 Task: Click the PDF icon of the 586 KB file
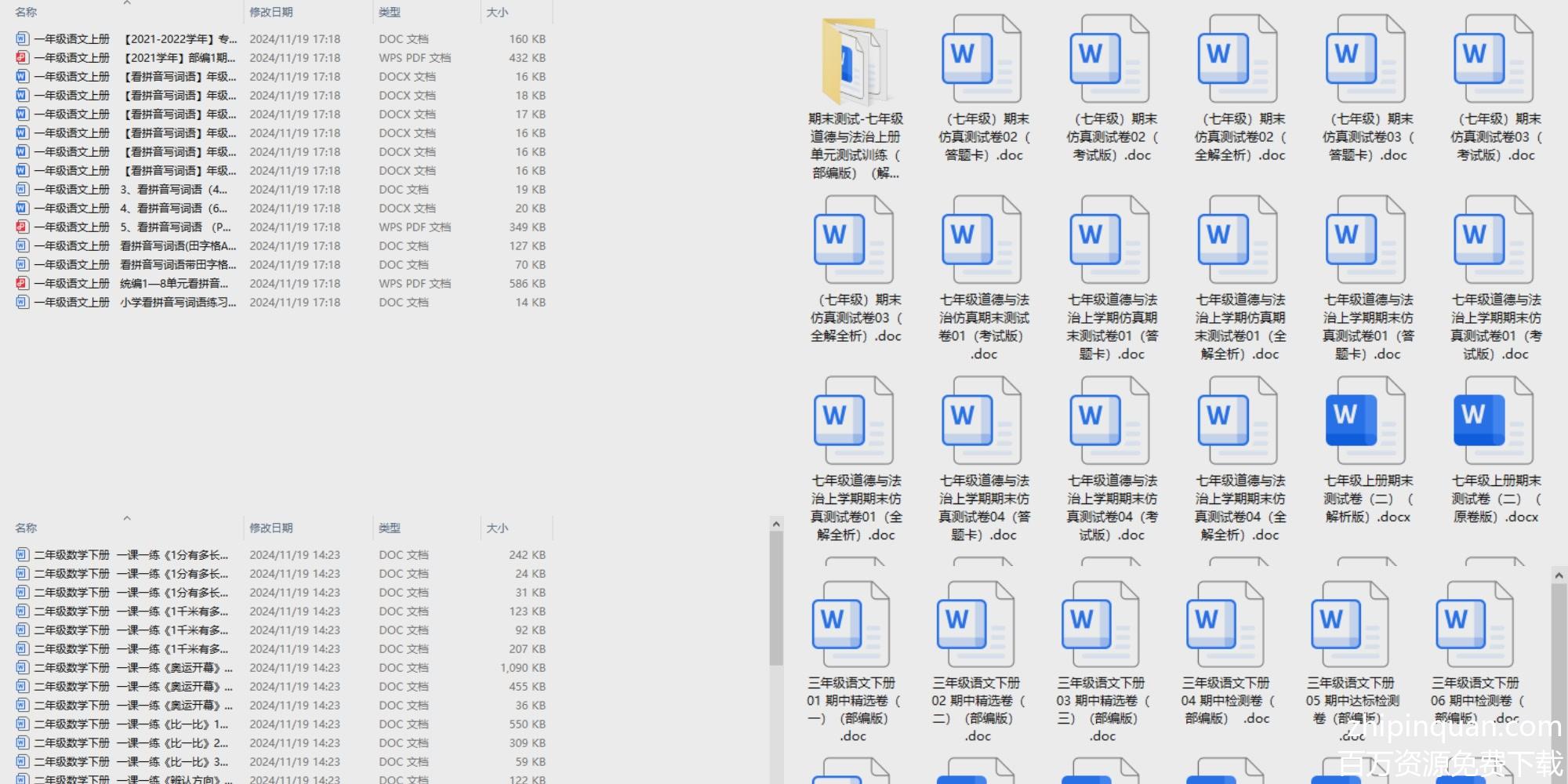tap(22, 284)
